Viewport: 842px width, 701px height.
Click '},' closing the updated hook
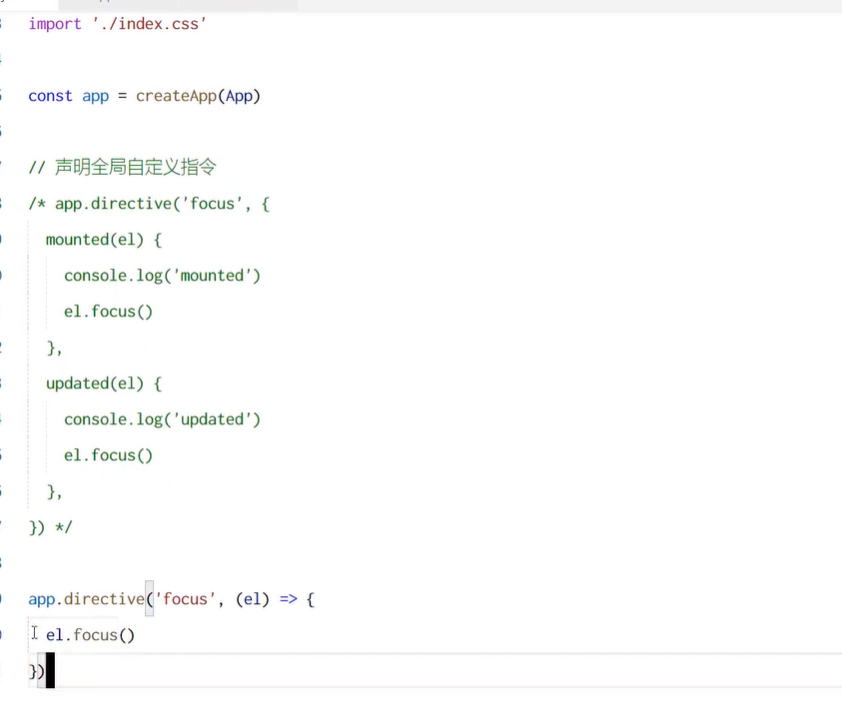click(54, 492)
